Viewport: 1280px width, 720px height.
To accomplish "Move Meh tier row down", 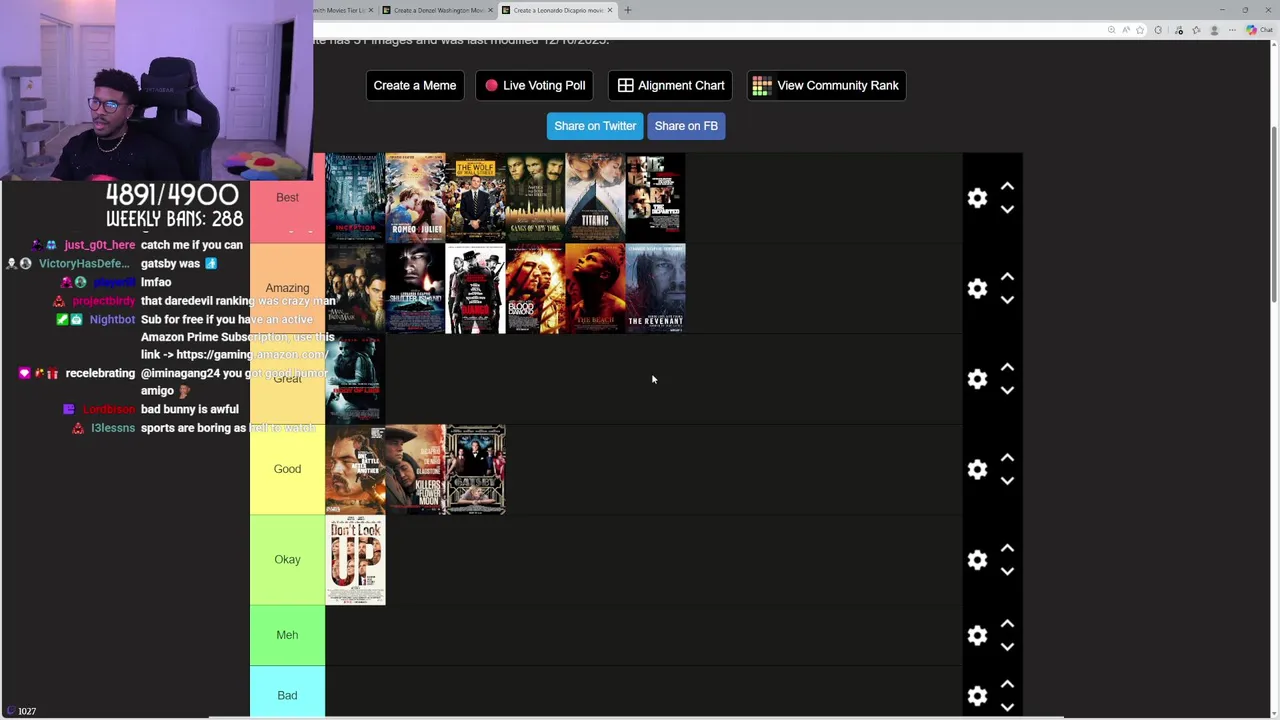I will 1007,647.
